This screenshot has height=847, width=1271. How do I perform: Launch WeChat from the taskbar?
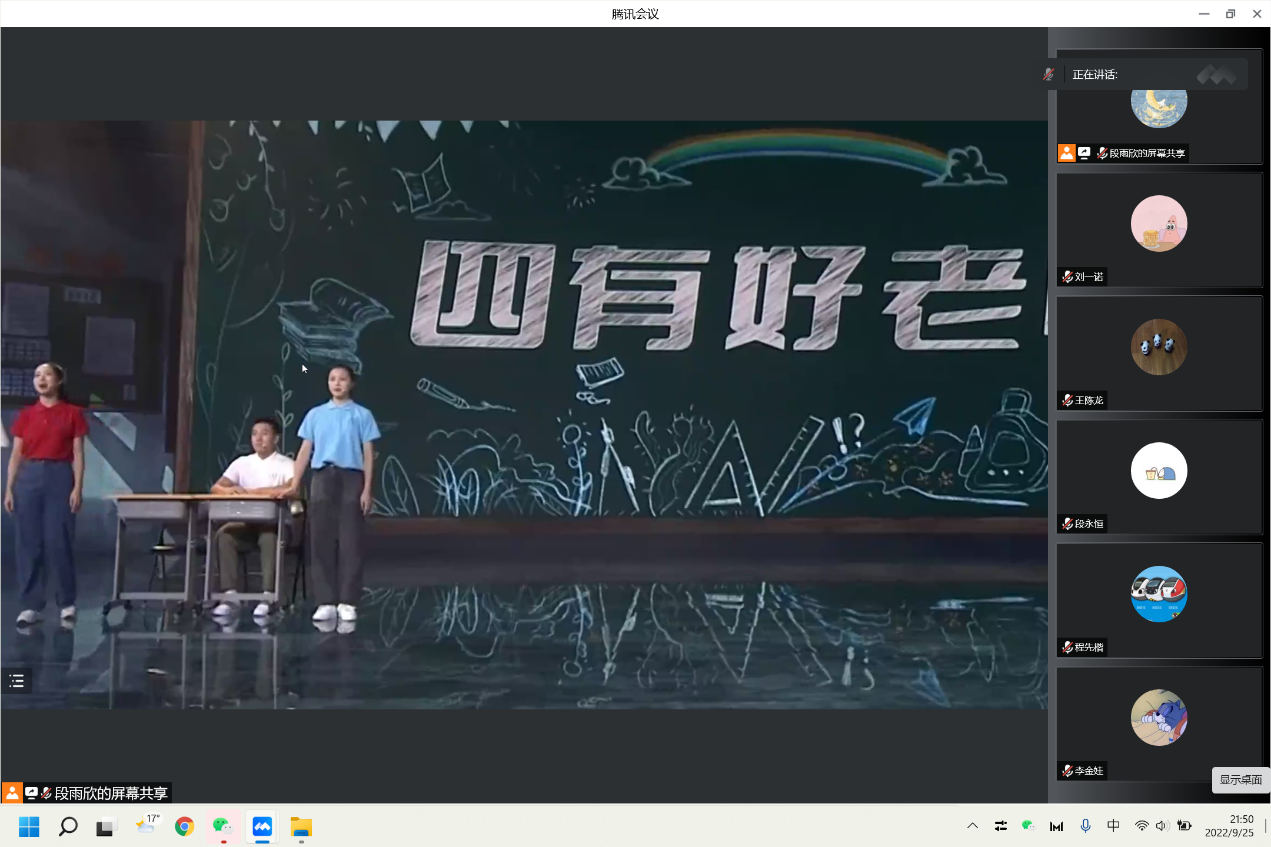point(221,827)
